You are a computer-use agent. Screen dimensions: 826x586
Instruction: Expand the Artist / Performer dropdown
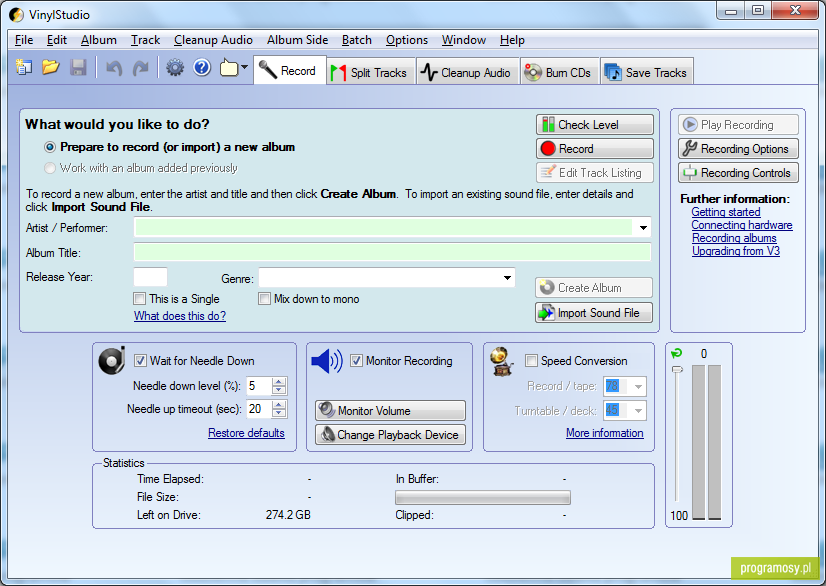pos(643,228)
